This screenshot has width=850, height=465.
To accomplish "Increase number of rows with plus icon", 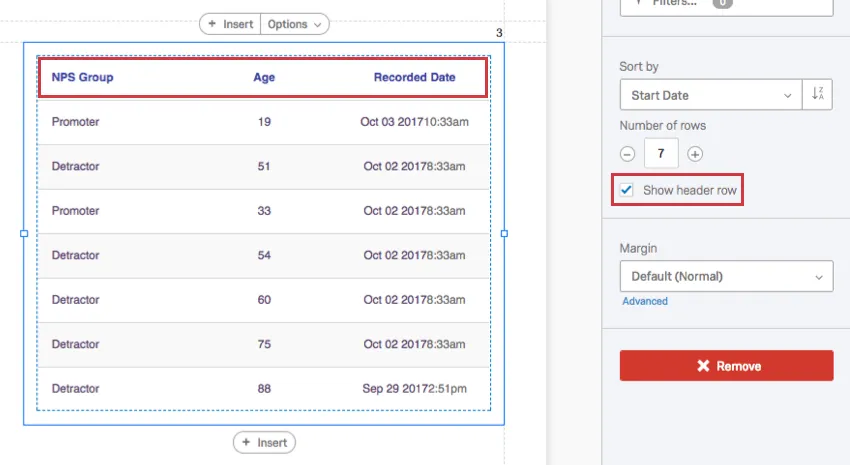I will 695,154.
